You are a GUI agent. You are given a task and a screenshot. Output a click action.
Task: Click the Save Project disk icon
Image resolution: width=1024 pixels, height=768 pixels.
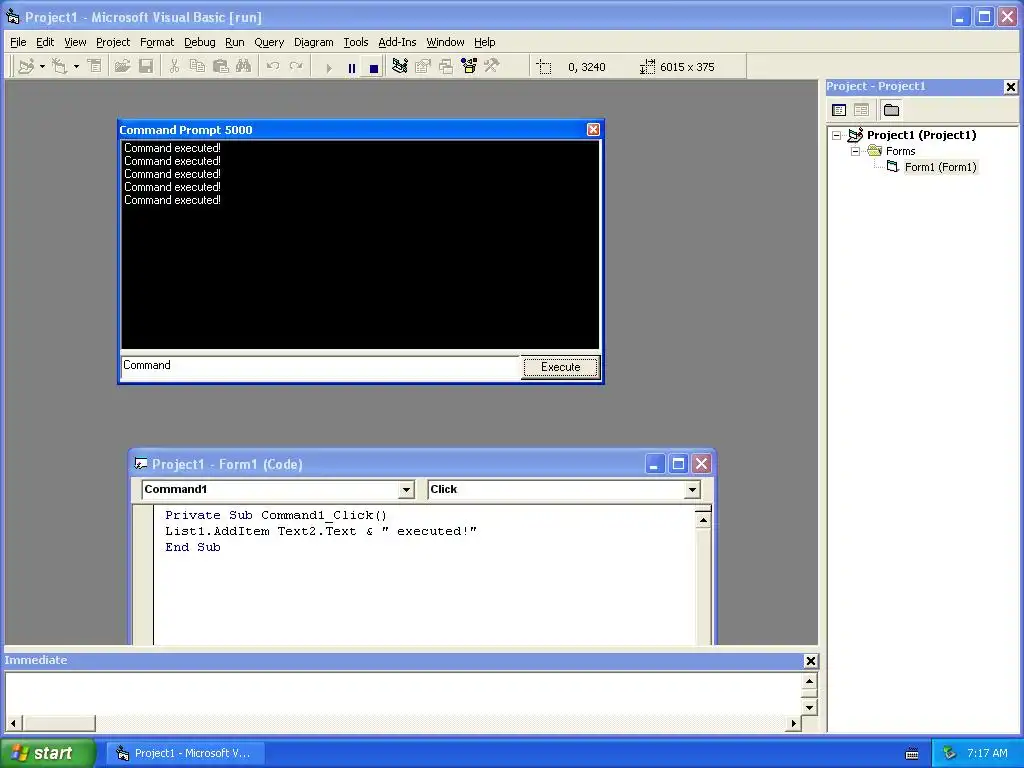click(146, 66)
